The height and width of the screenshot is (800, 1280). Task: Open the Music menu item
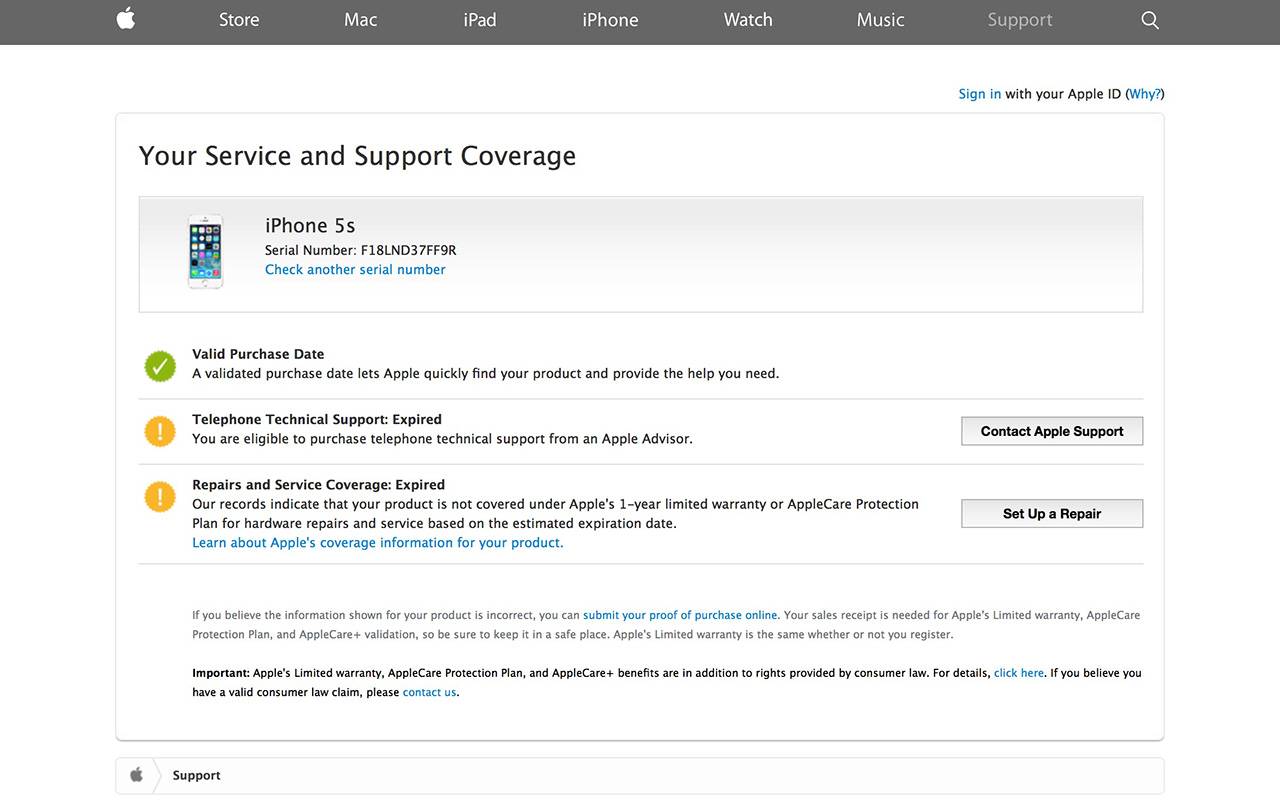[880, 20]
